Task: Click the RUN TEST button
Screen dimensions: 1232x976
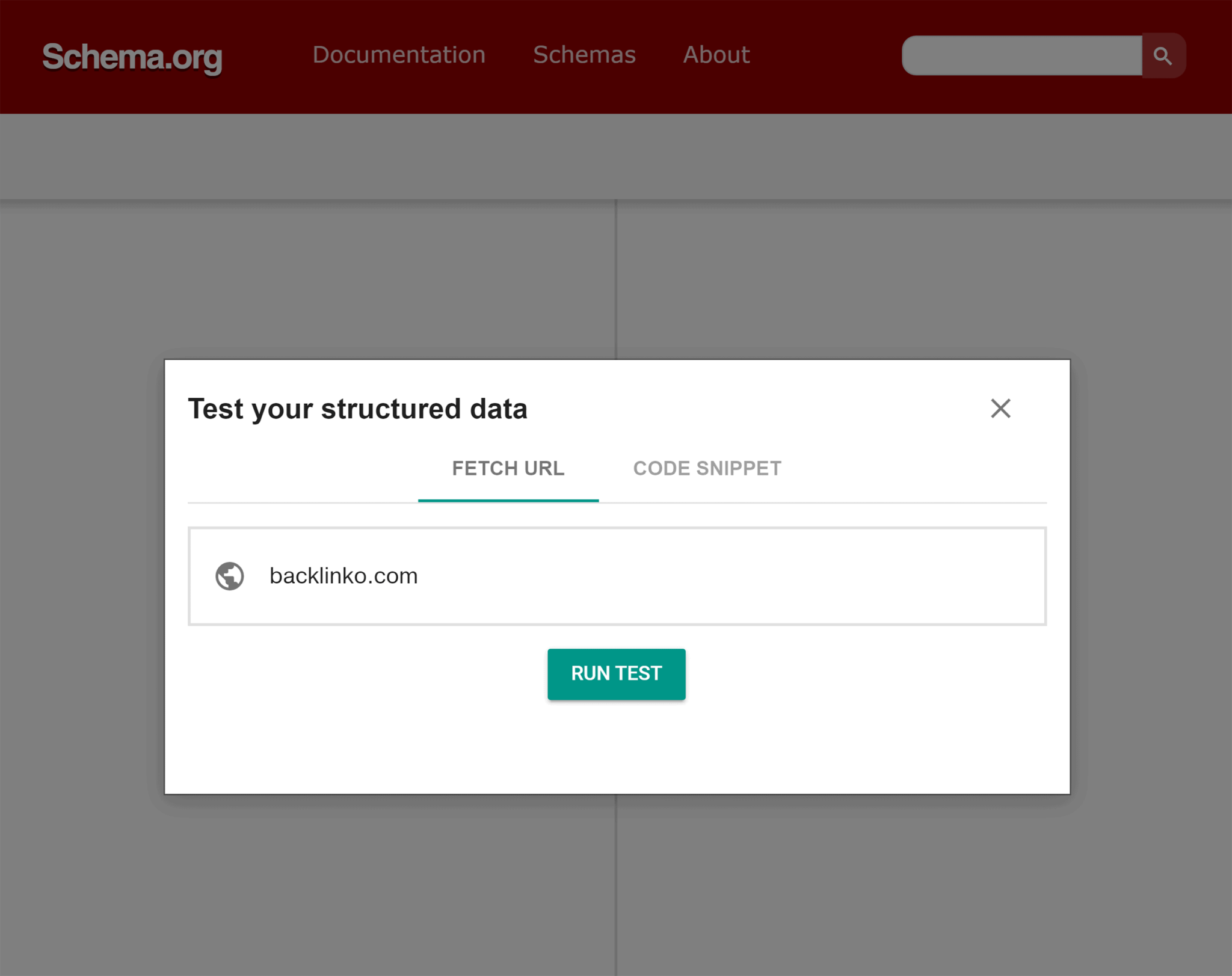Action: 616,674
